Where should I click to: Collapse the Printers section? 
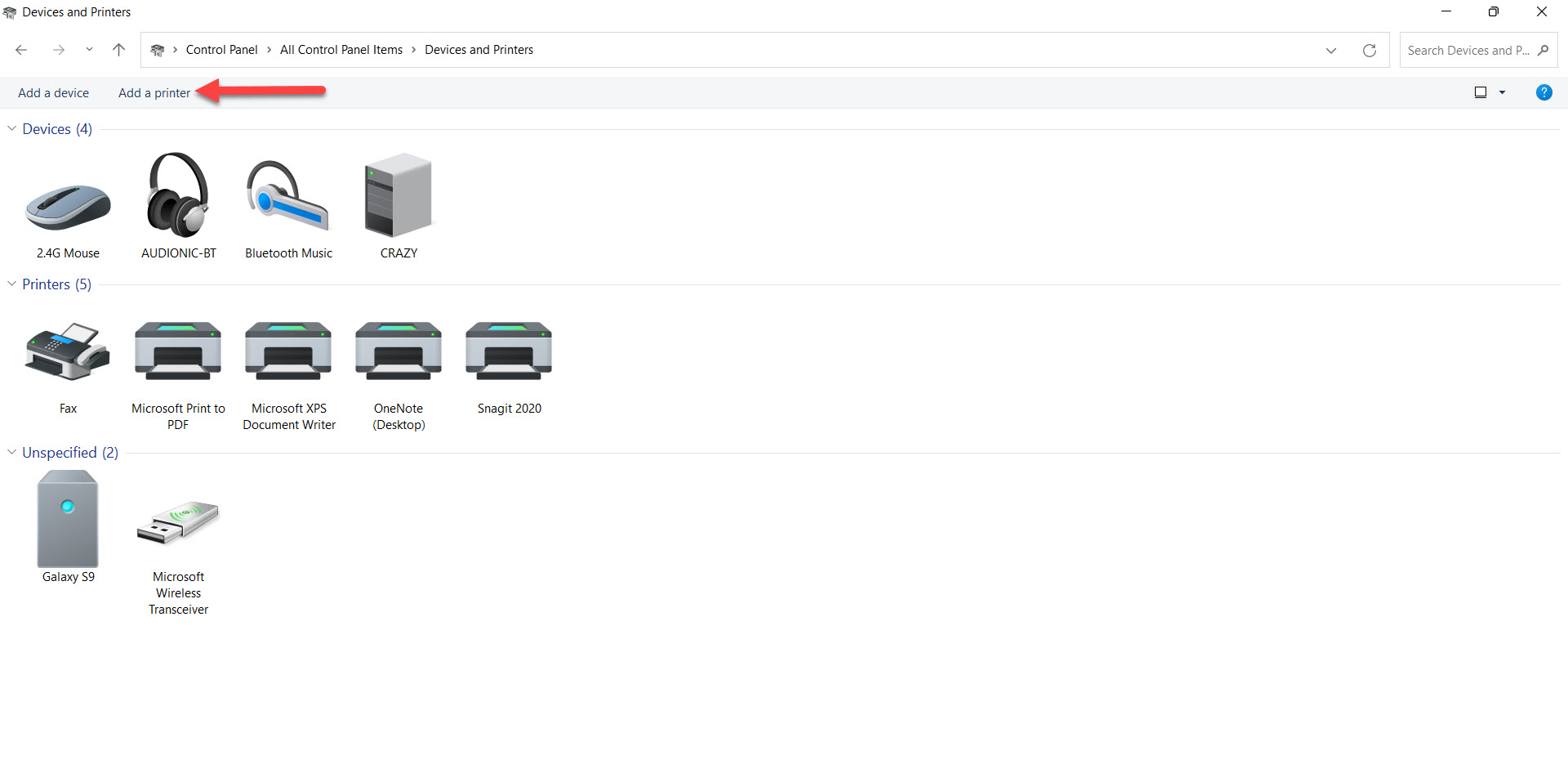tap(11, 284)
